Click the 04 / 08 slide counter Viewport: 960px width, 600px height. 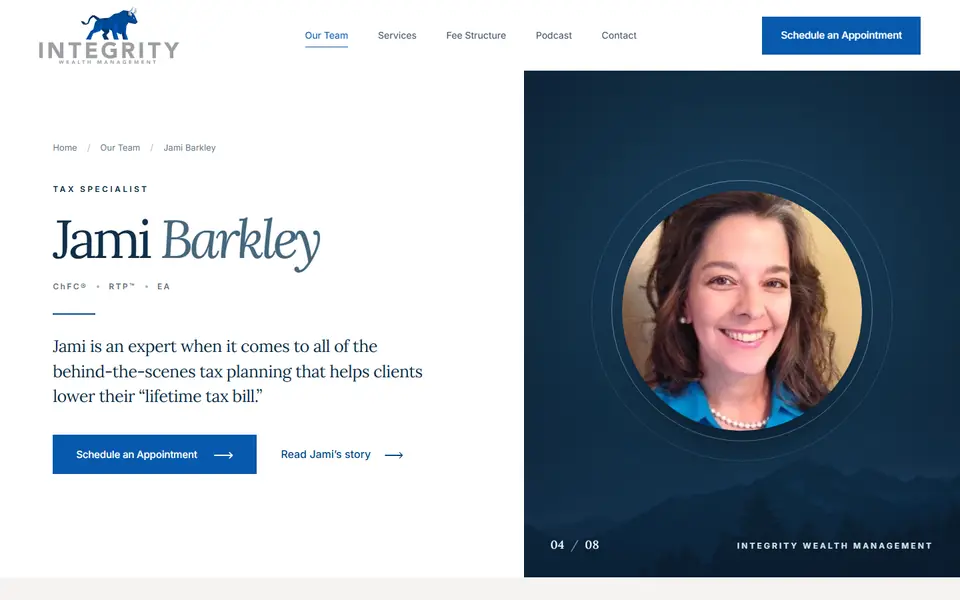point(574,545)
